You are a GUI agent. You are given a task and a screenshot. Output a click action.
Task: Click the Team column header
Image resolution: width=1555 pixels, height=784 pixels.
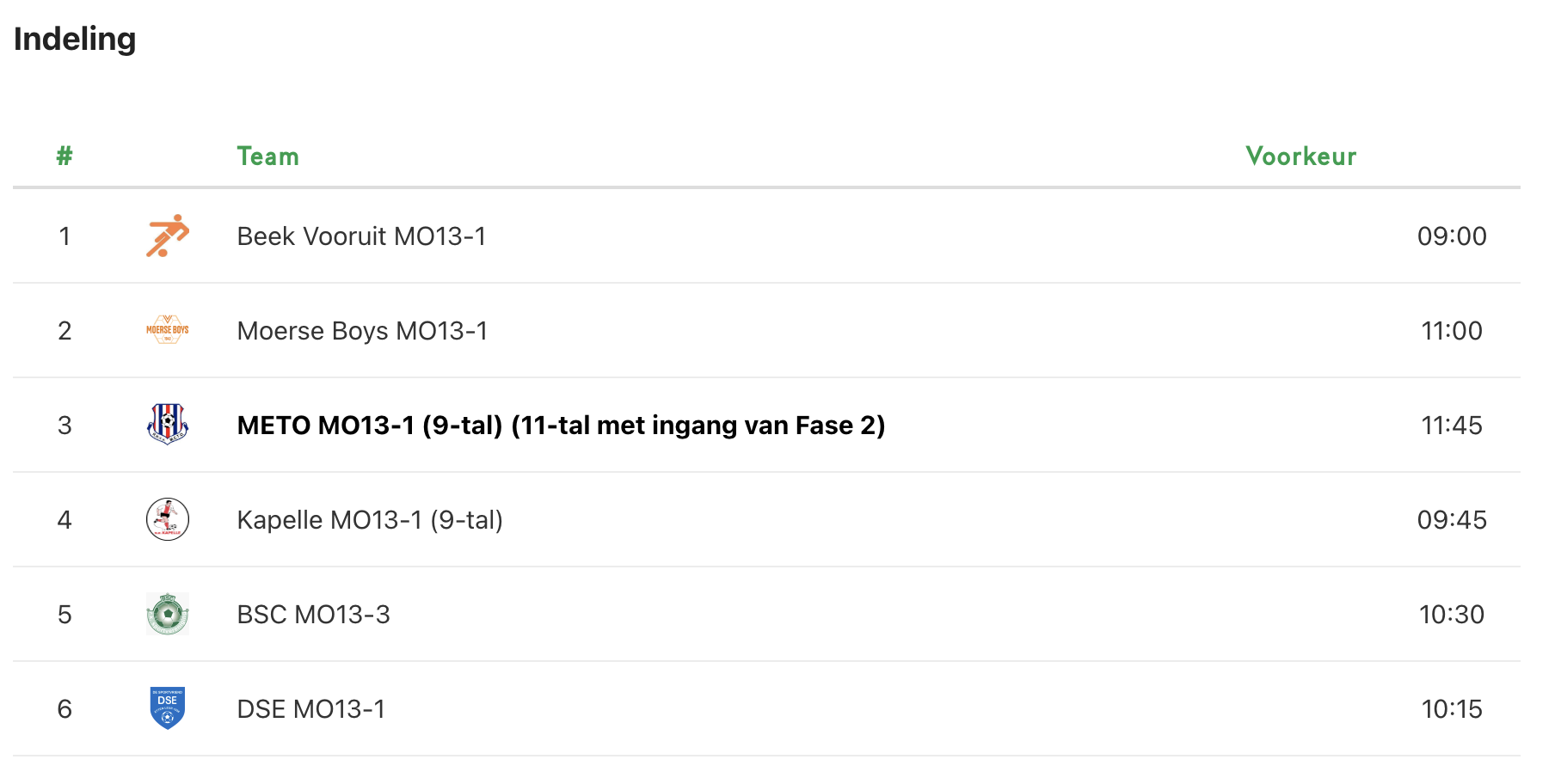[267, 156]
